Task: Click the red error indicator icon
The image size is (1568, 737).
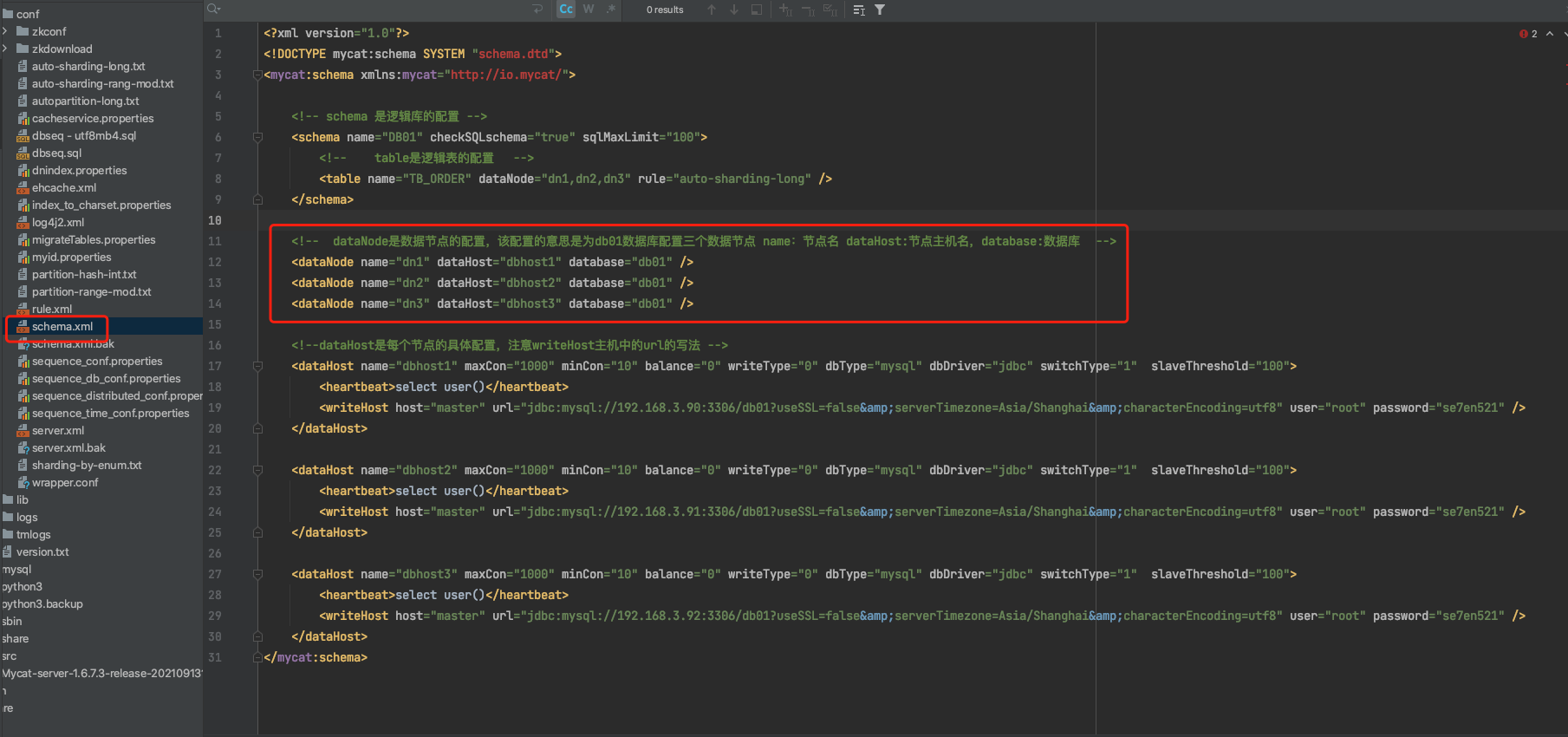Action: click(1523, 34)
